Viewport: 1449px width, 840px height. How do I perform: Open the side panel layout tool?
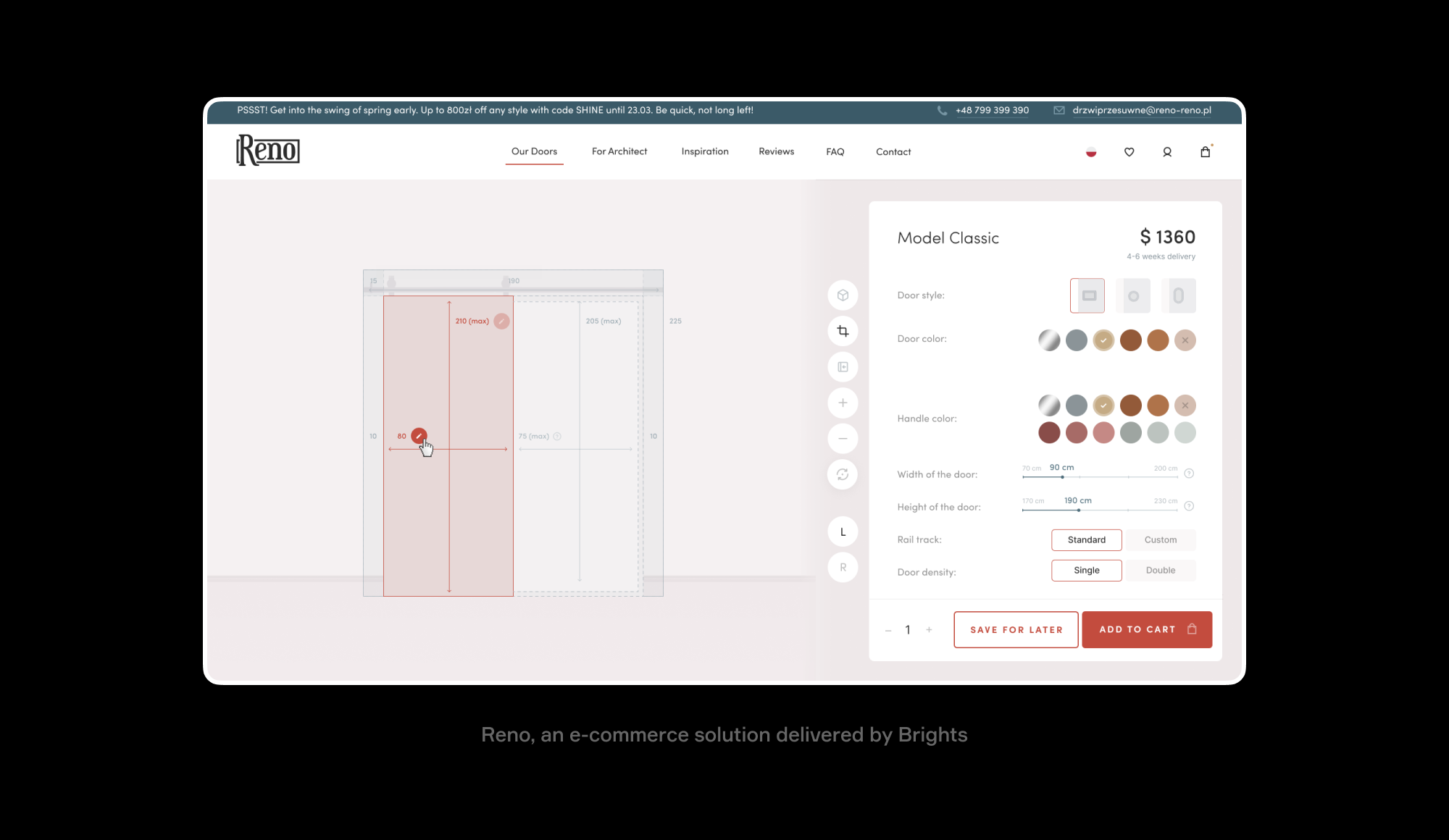(843, 366)
